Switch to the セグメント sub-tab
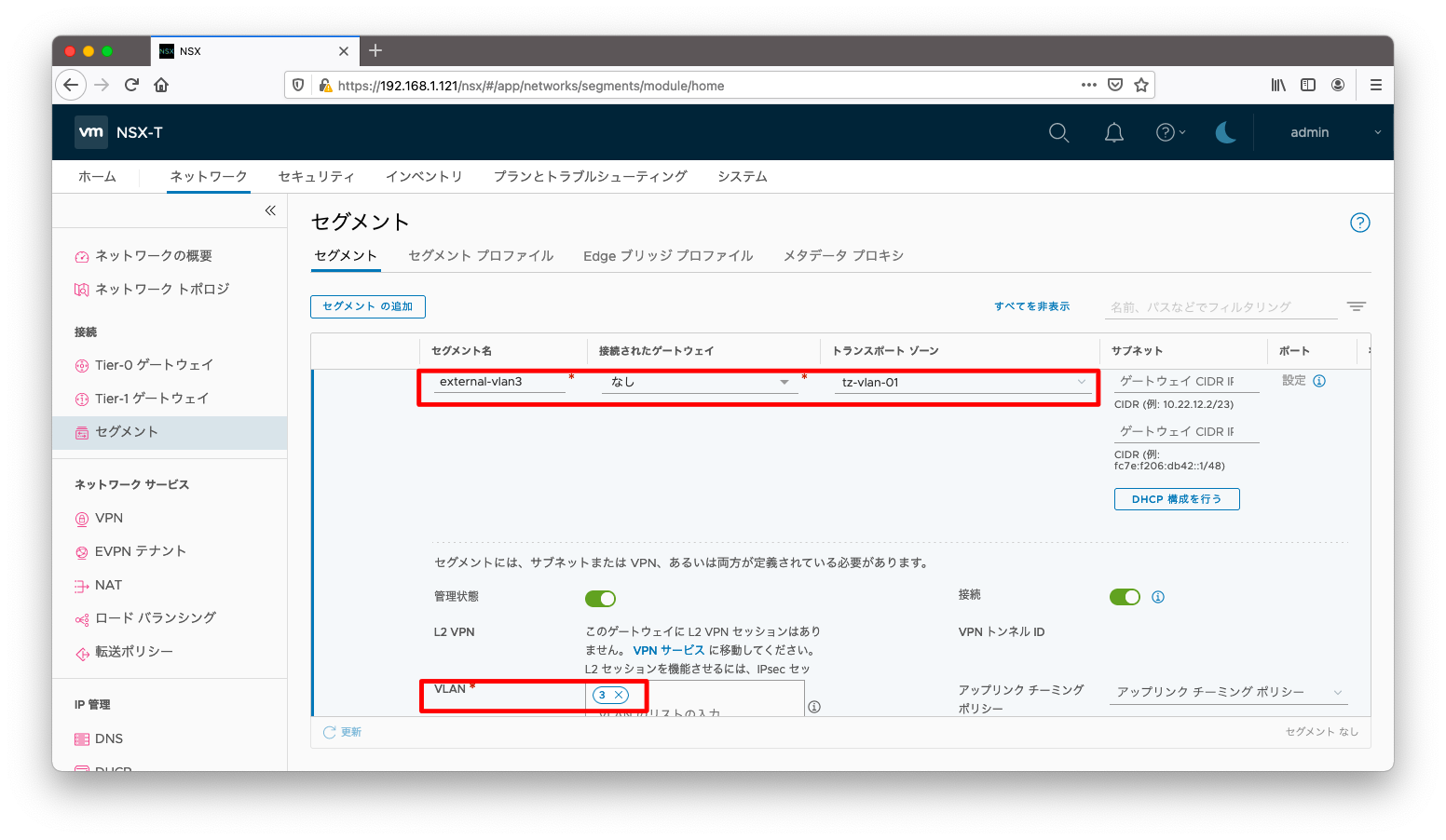 pyautogui.click(x=346, y=255)
